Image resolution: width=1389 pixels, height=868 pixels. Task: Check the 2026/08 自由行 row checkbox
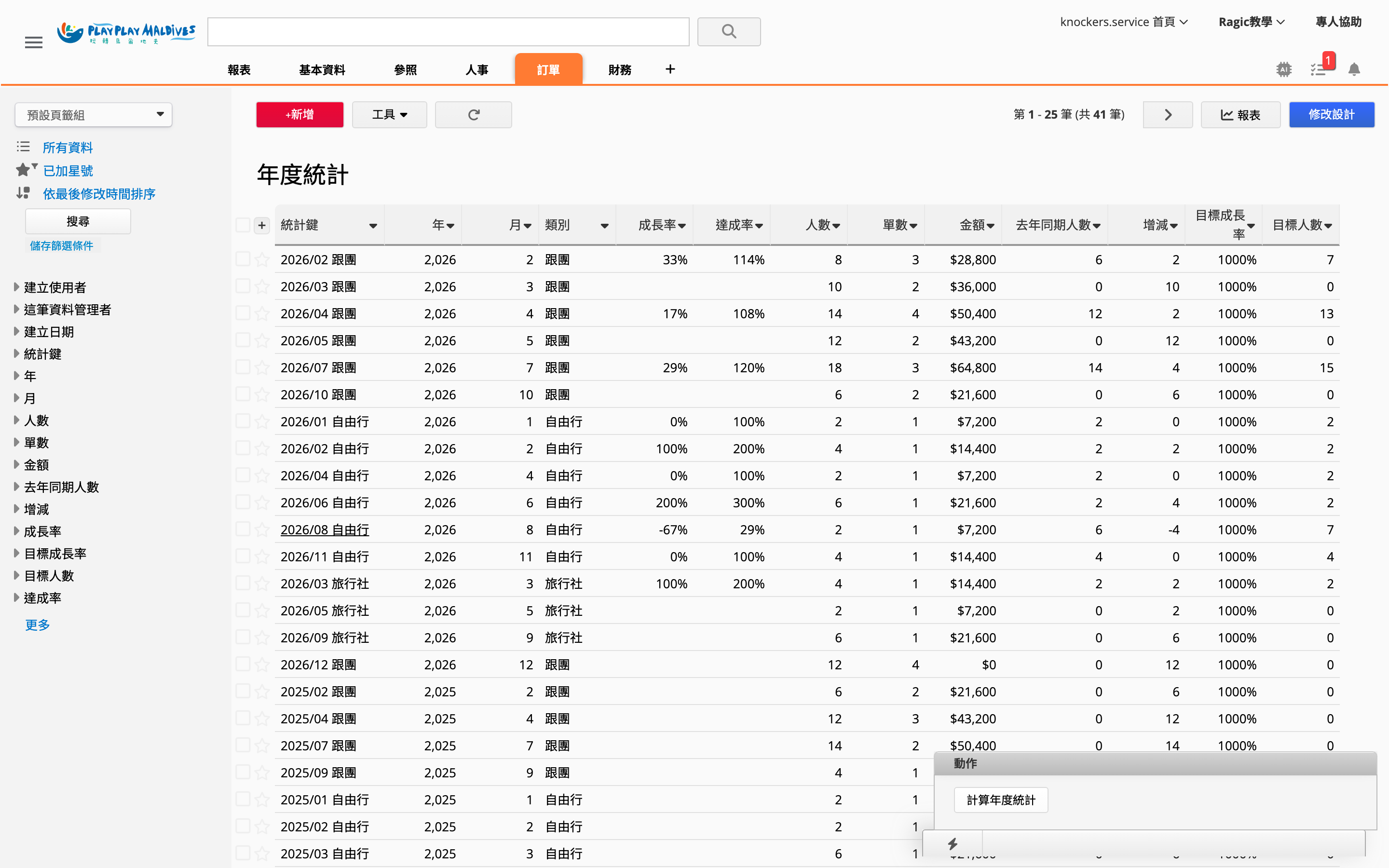coord(243,529)
